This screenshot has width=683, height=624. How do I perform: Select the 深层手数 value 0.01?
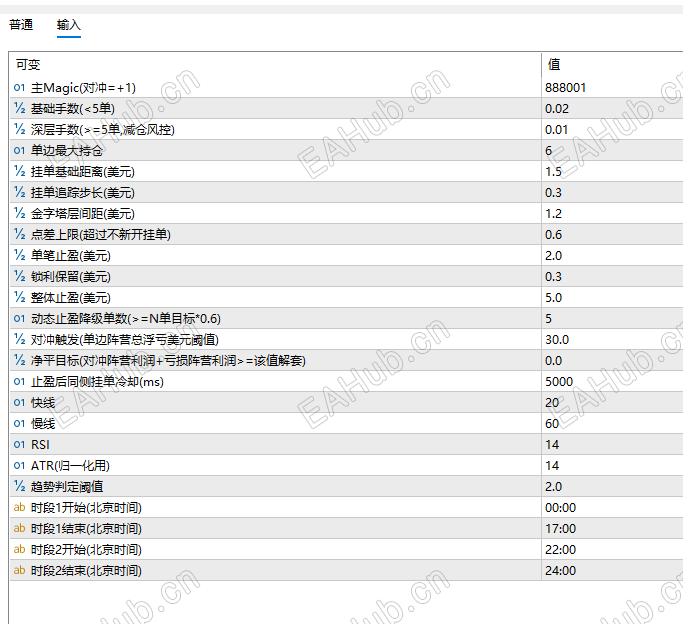pos(557,130)
